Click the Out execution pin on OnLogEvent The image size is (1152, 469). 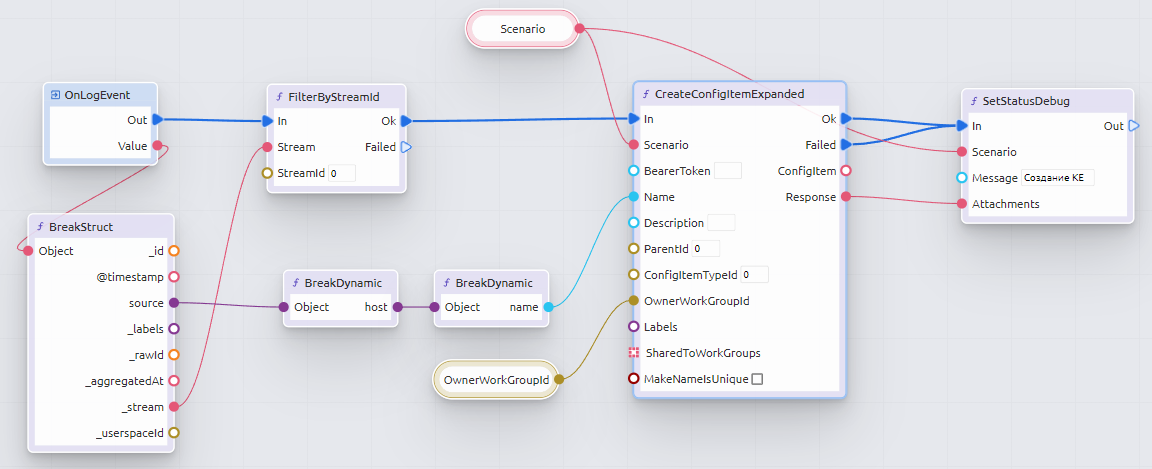coord(157,120)
